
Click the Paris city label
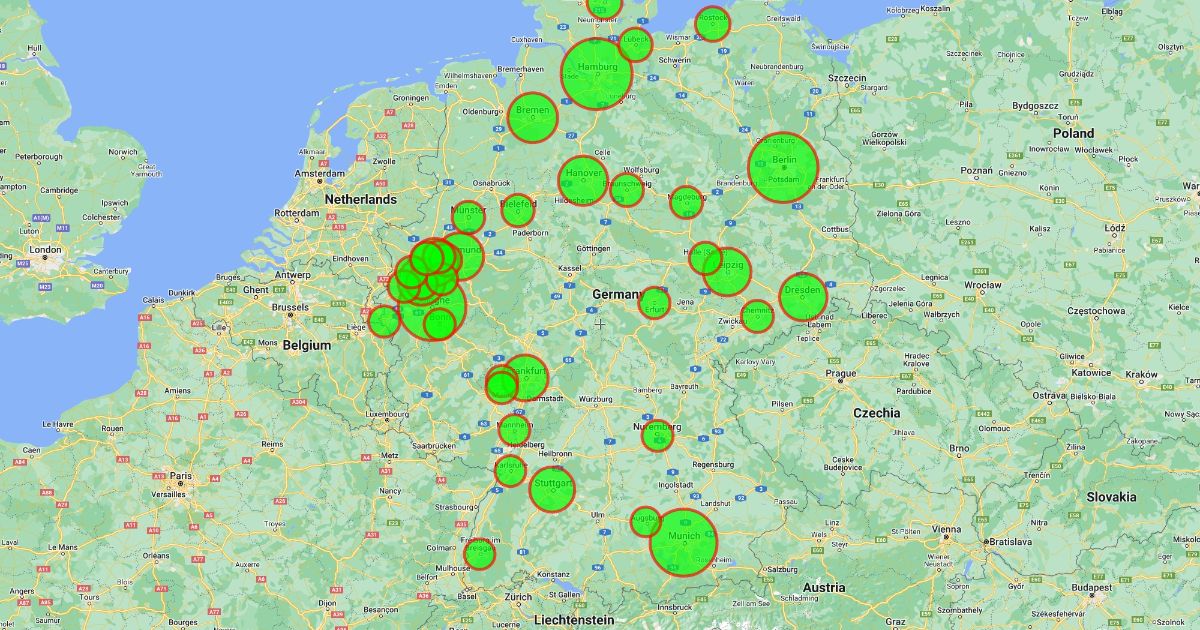pyautogui.click(x=180, y=476)
